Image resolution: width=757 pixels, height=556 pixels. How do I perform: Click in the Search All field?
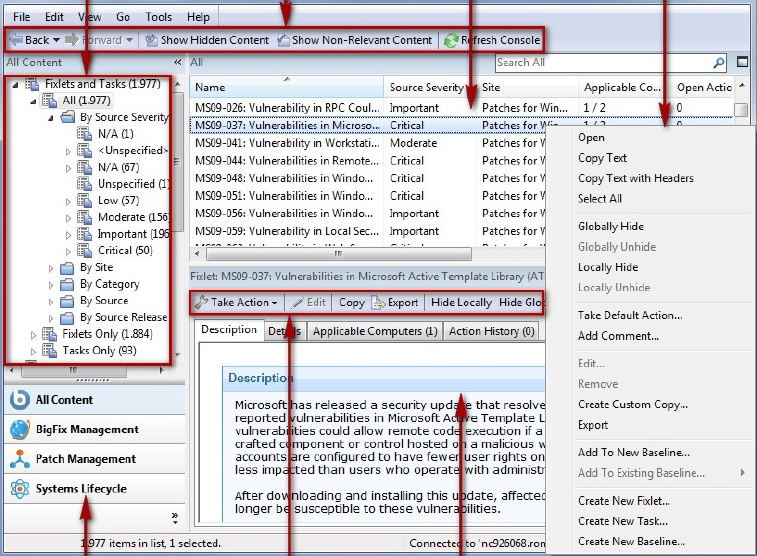[603, 62]
